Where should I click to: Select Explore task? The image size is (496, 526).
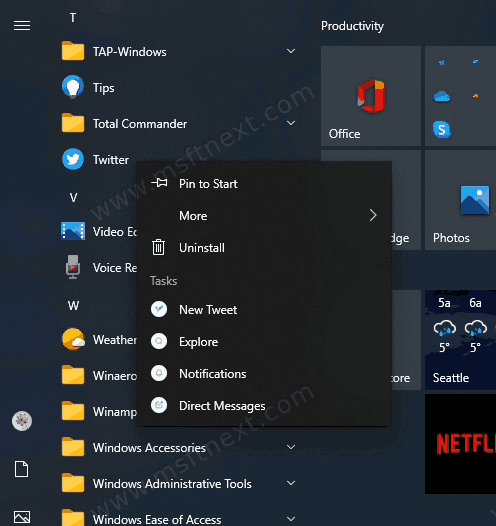(264, 341)
